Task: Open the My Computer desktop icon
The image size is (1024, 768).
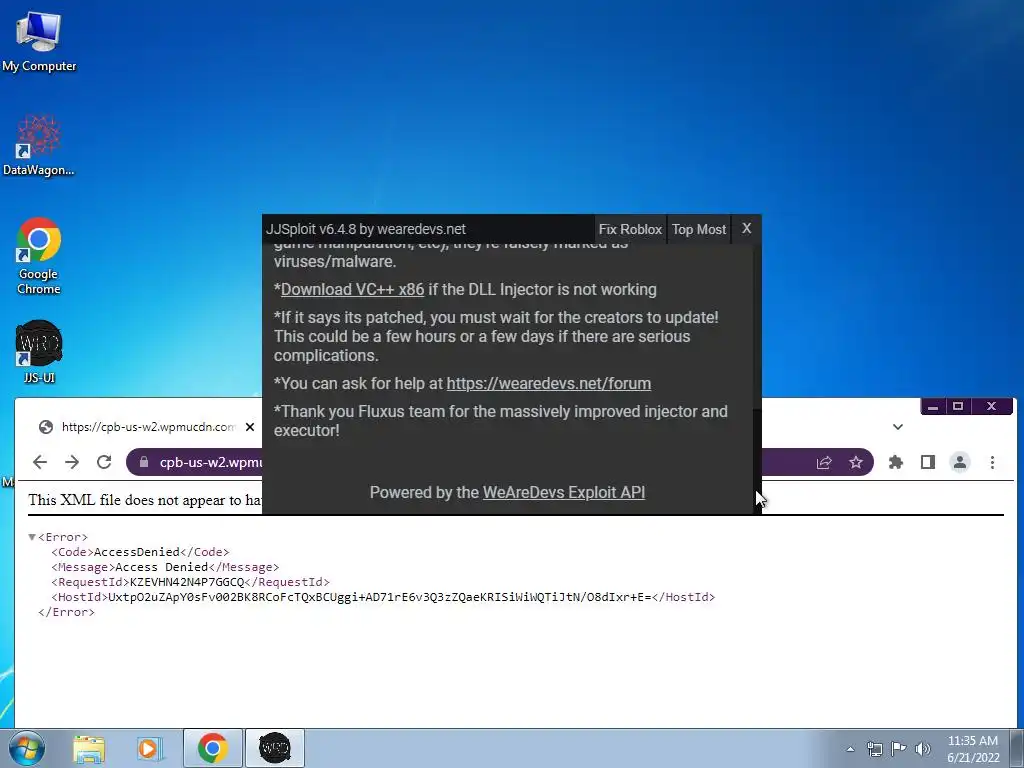Action: point(39,42)
